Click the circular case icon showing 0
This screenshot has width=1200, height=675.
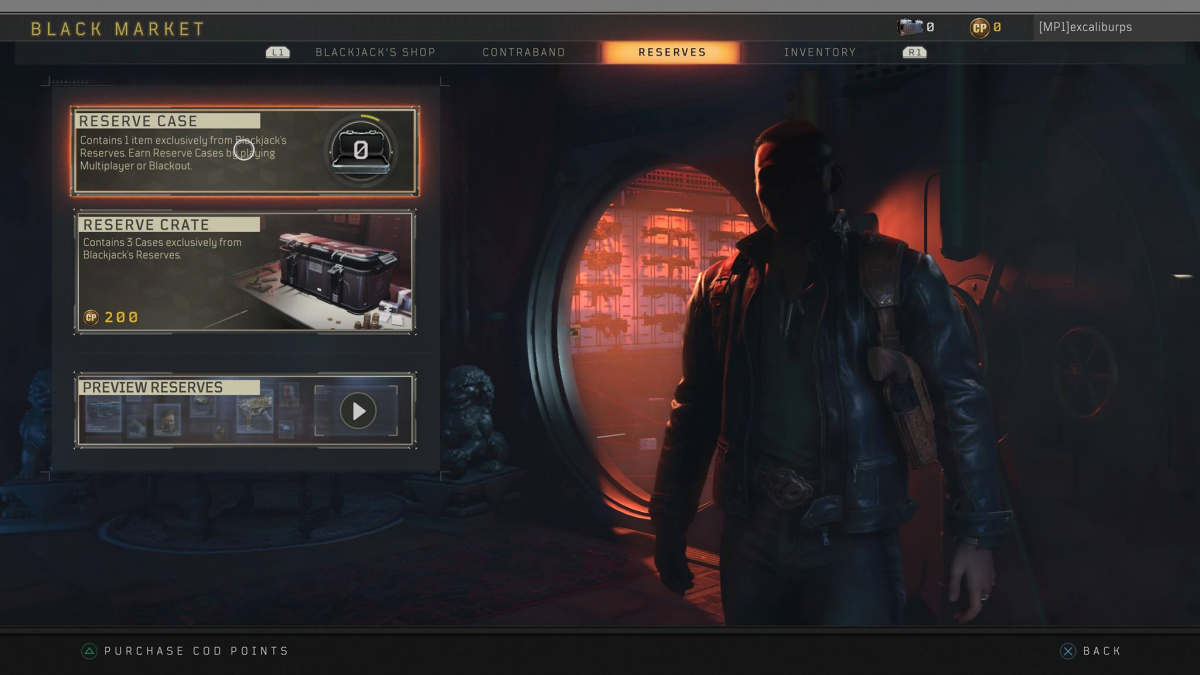(x=360, y=150)
